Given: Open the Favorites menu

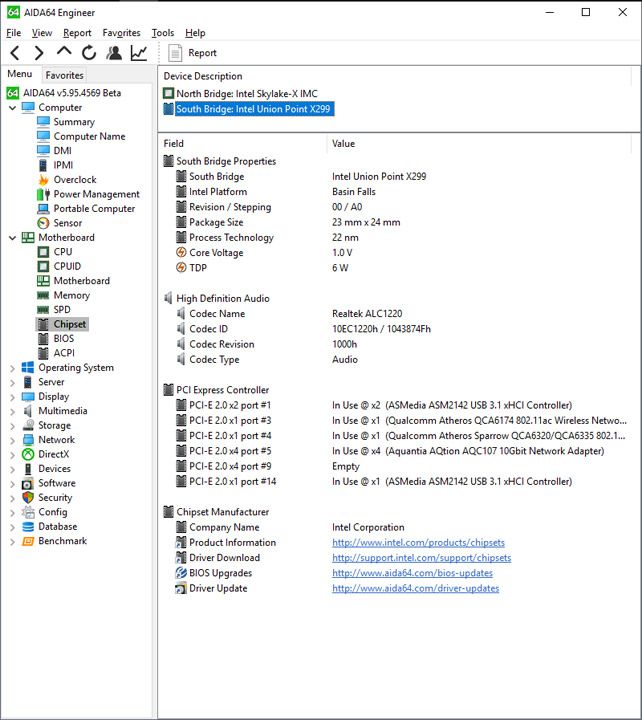Looking at the screenshot, I should tap(121, 33).
